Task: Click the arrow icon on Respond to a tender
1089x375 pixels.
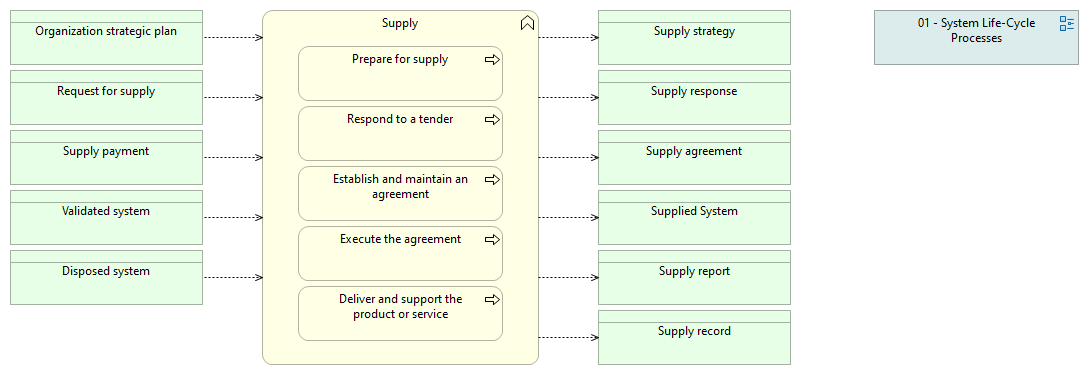Action: point(492,120)
